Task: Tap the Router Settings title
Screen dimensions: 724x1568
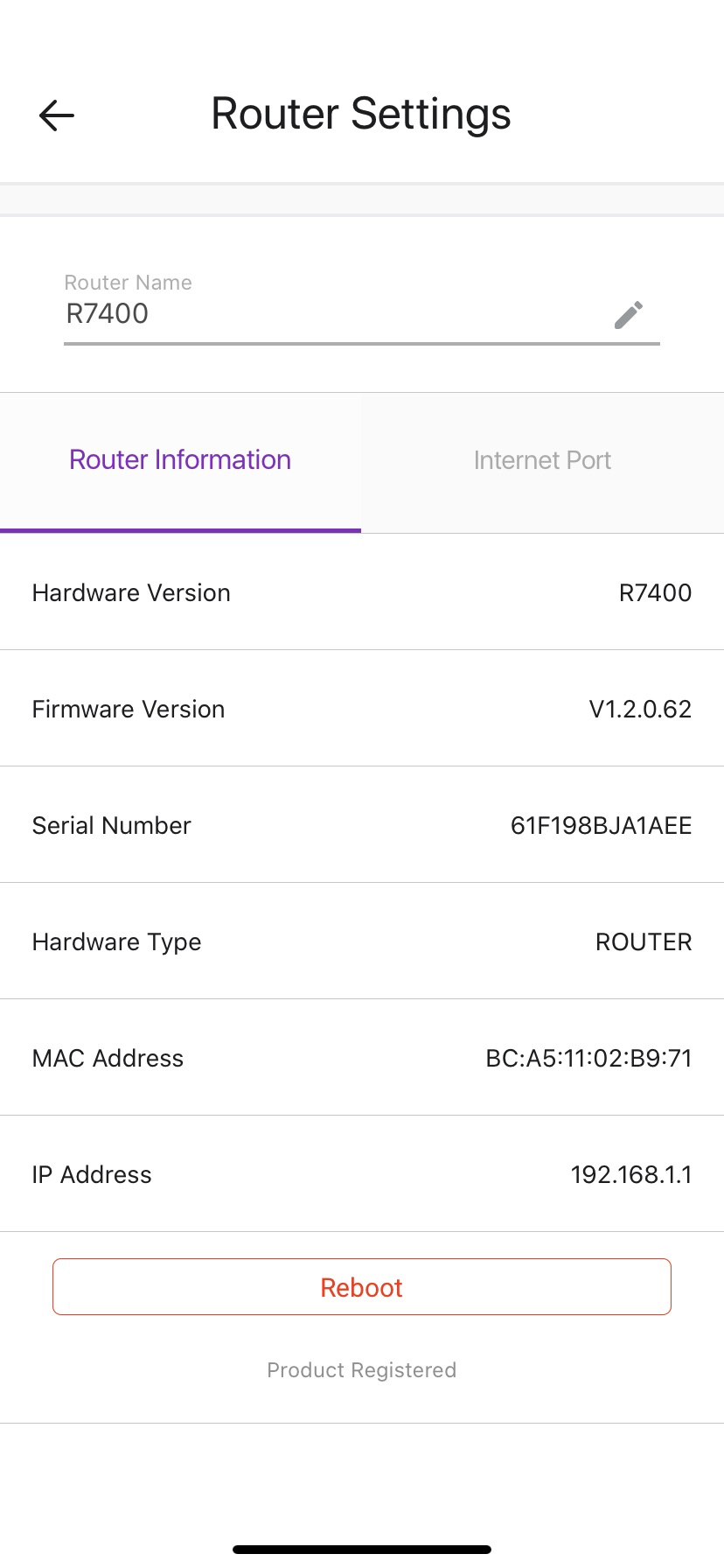Action: click(360, 113)
